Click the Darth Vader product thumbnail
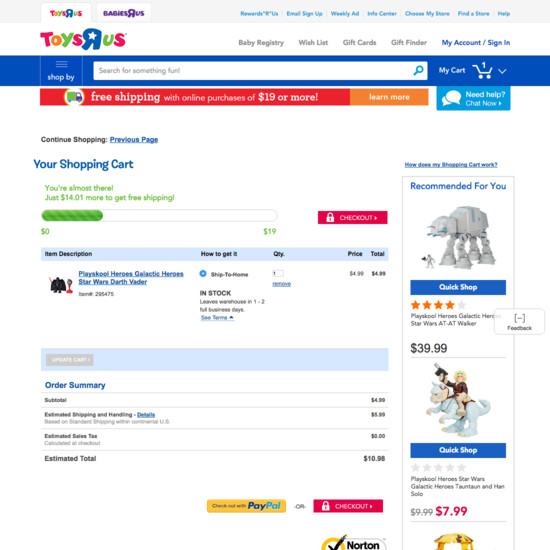 (61, 284)
